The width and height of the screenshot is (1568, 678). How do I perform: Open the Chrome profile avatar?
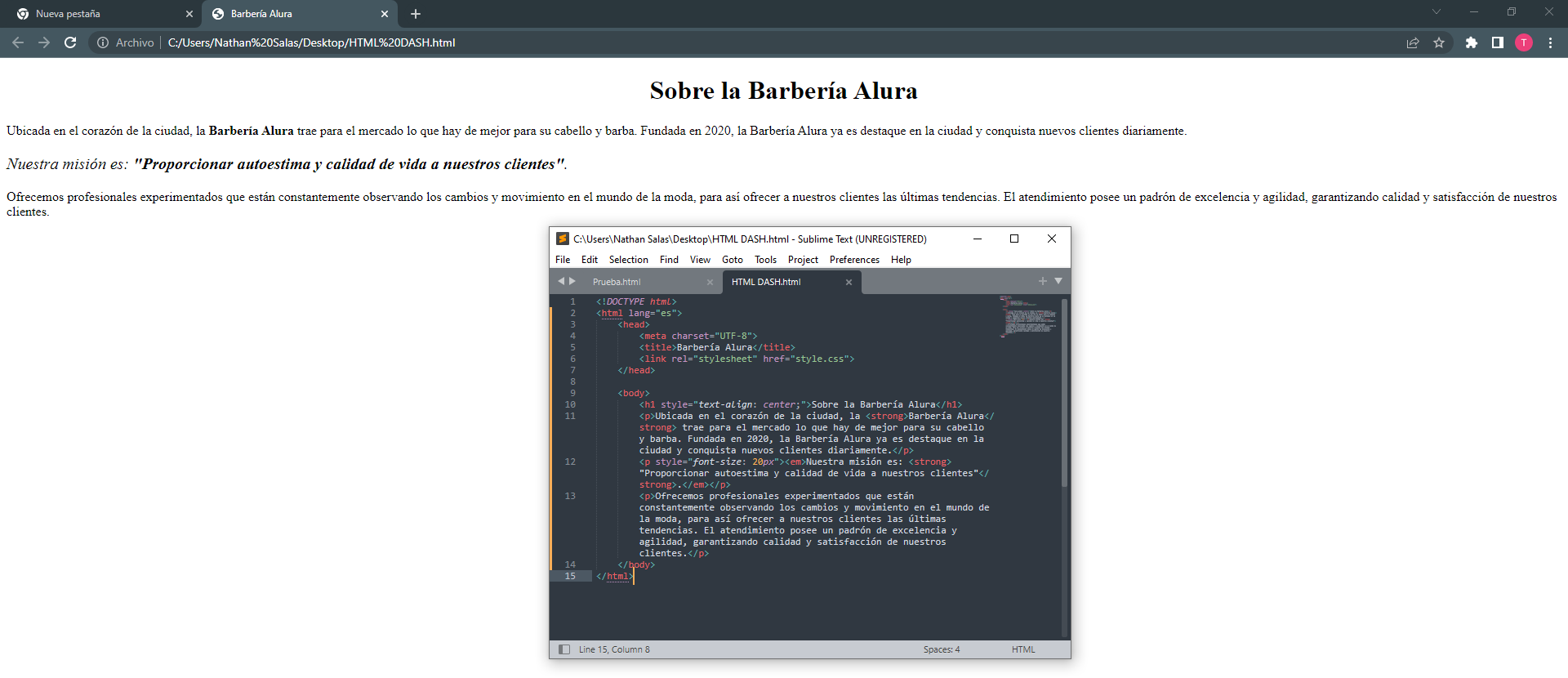click(1524, 42)
